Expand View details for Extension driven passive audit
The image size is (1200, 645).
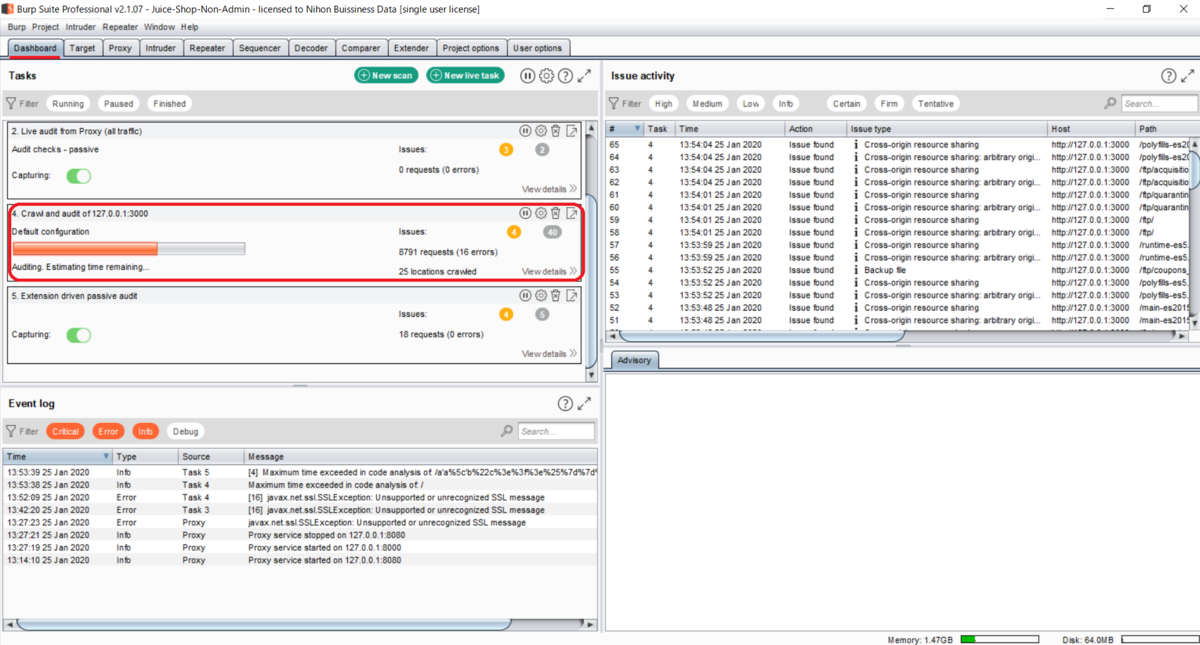coord(549,354)
